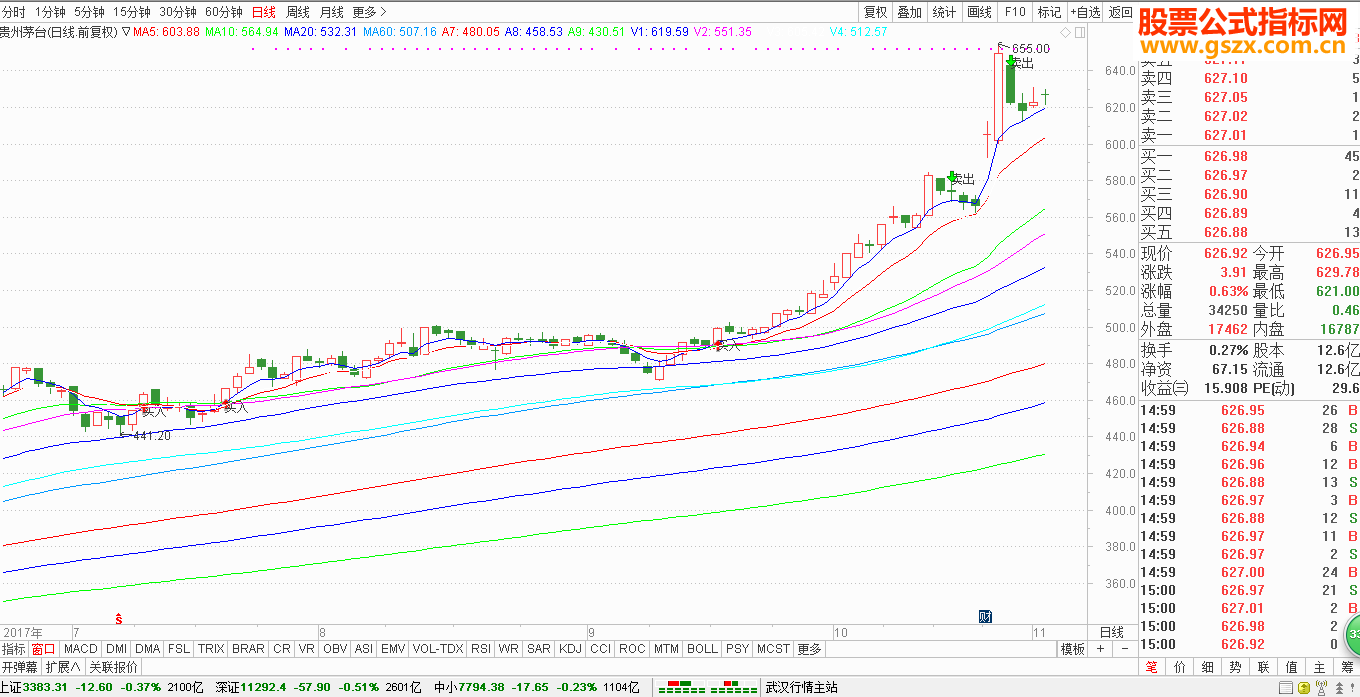Select the 值 value tab in the quote panel
This screenshot has width=1360, height=697.
(1292, 667)
